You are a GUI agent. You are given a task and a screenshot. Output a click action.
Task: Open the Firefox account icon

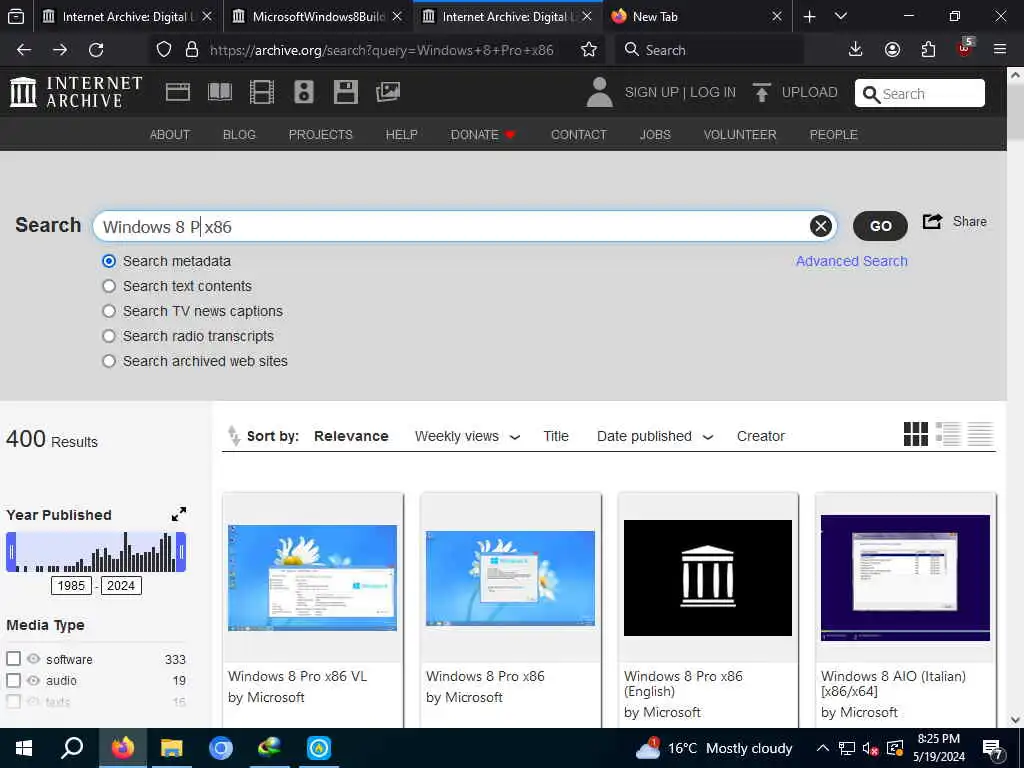pyautogui.click(x=892, y=50)
